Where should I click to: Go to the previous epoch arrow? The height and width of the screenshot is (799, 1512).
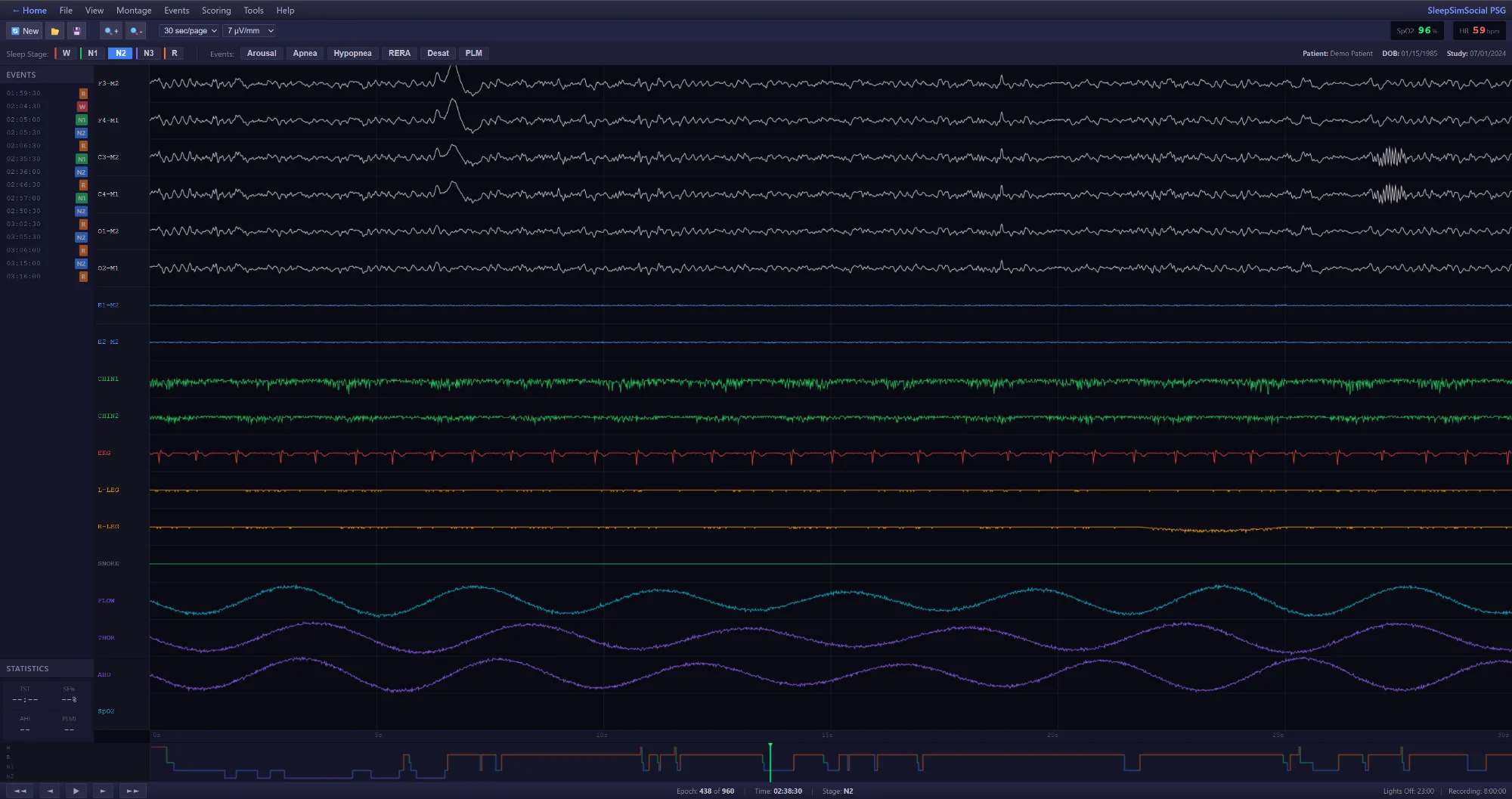[x=50, y=791]
